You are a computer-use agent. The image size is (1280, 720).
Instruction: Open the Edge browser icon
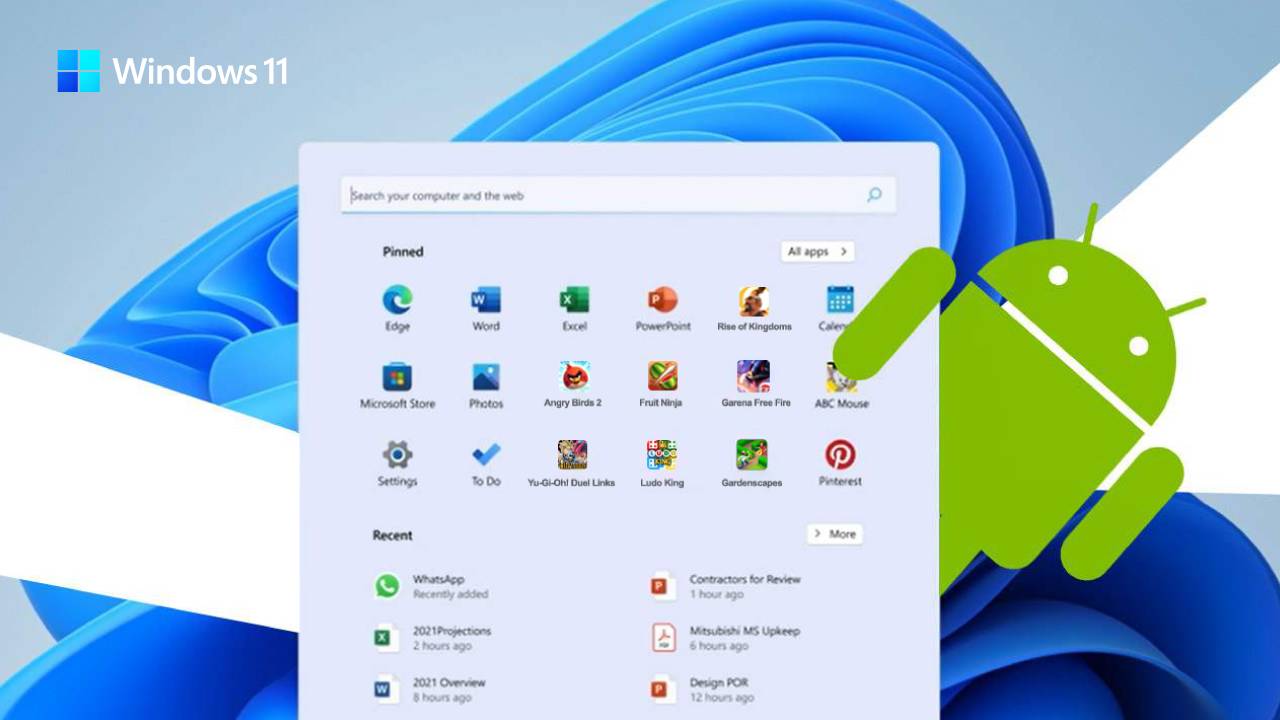click(x=397, y=300)
